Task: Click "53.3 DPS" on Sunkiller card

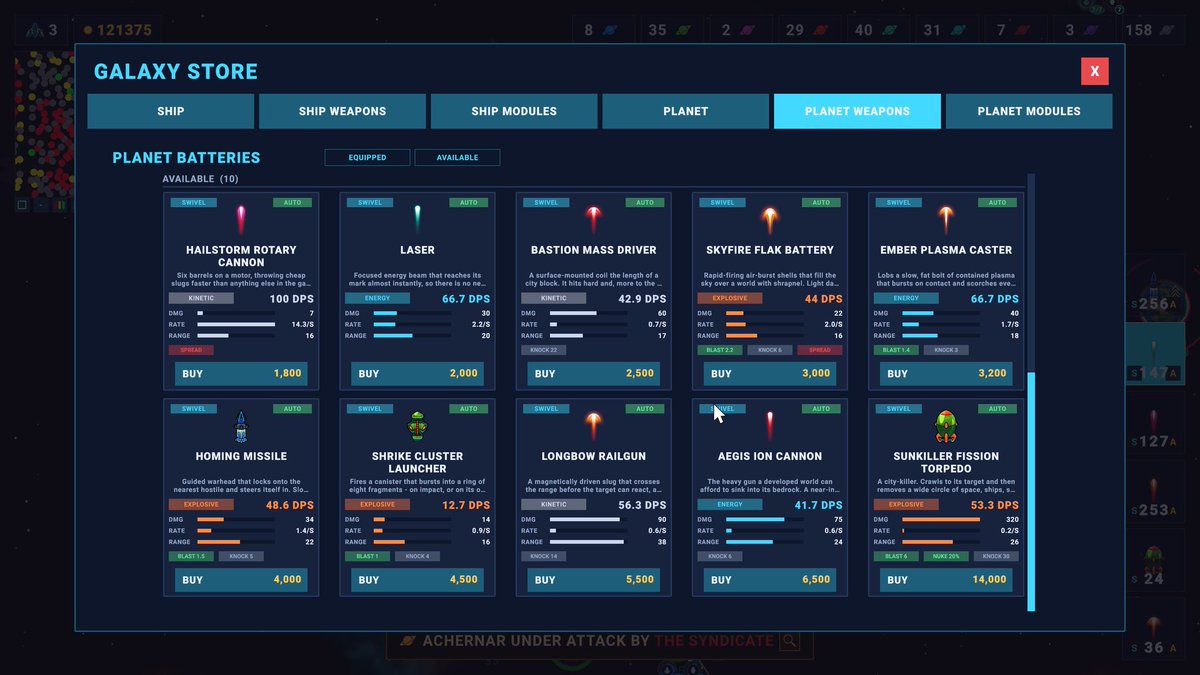Action: 995,505
